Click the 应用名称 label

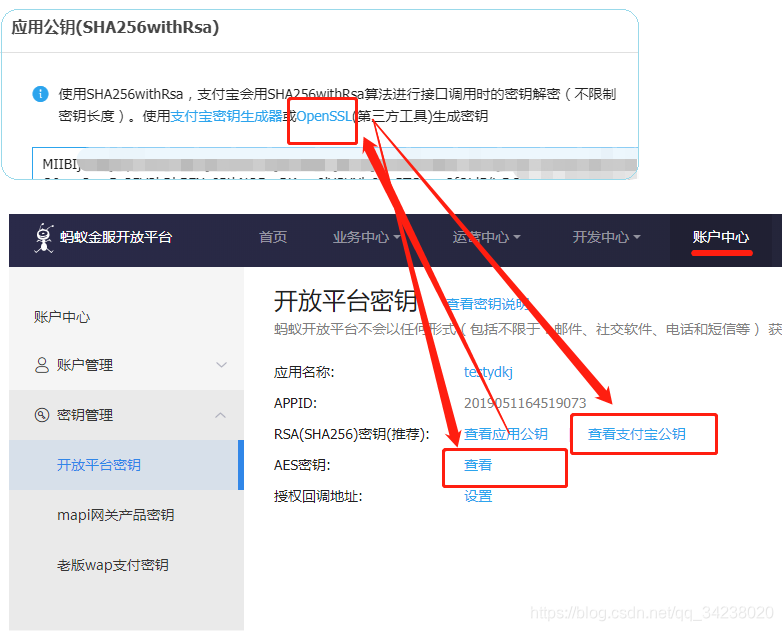click(304, 372)
